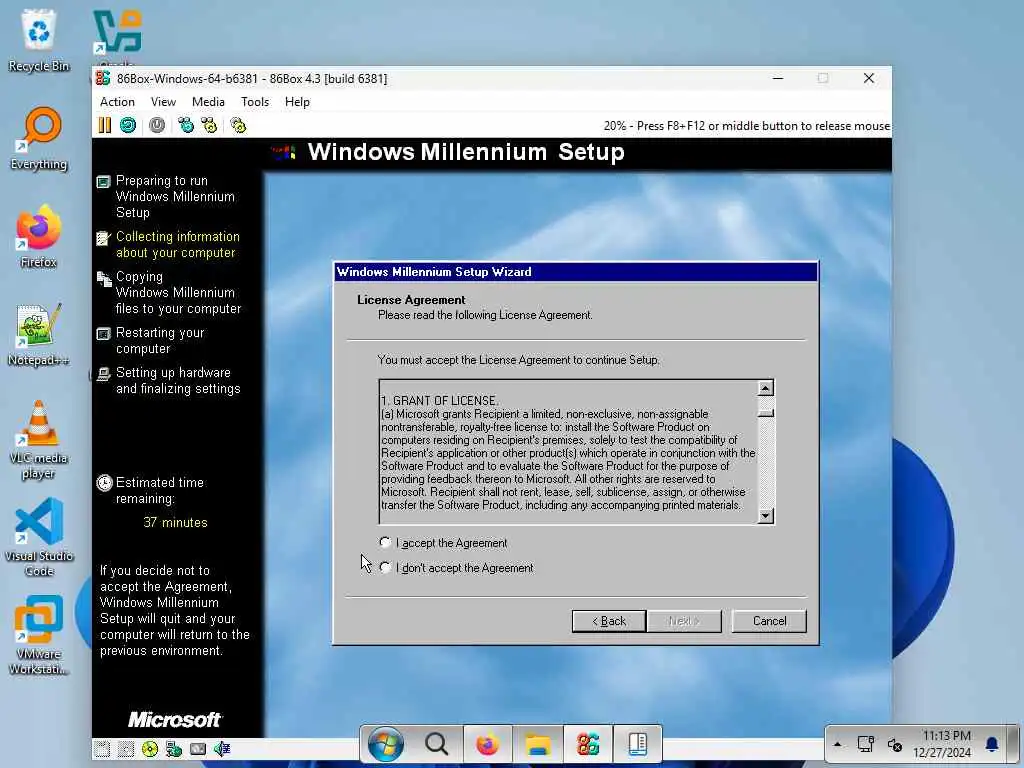Open 86Box settings gear icon

[238, 125]
